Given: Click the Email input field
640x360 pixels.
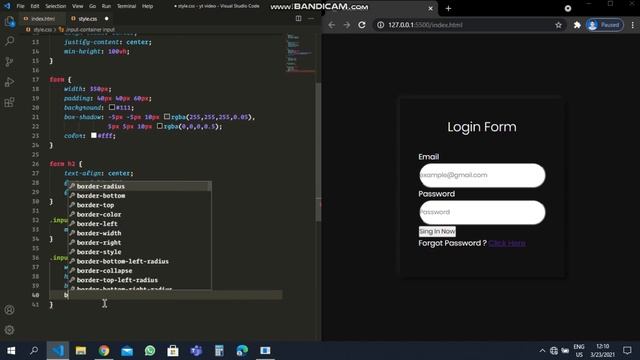Looking at the screenshot, I should click(482, 175).
